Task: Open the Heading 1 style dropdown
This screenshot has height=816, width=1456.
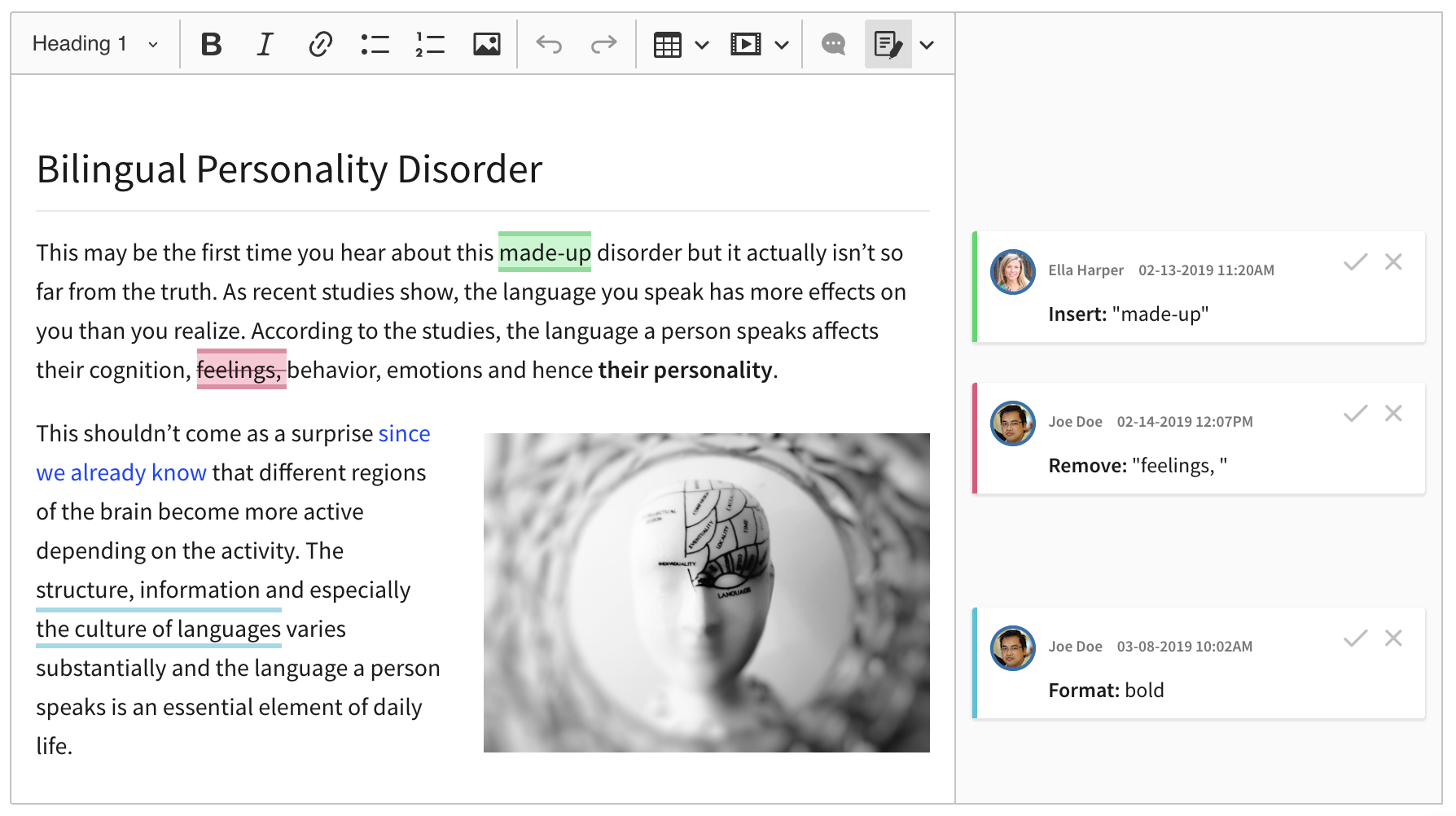Action: click(x=94, y=44)
